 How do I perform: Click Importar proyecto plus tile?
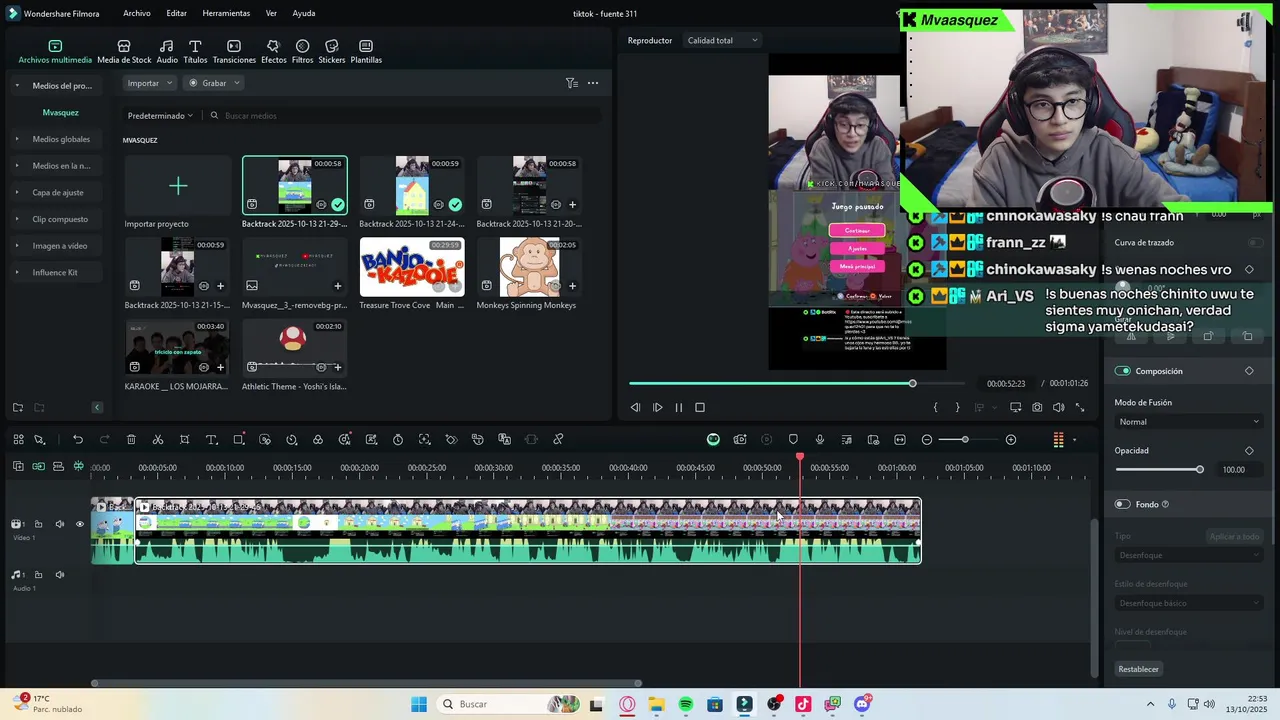pos(177,186)
